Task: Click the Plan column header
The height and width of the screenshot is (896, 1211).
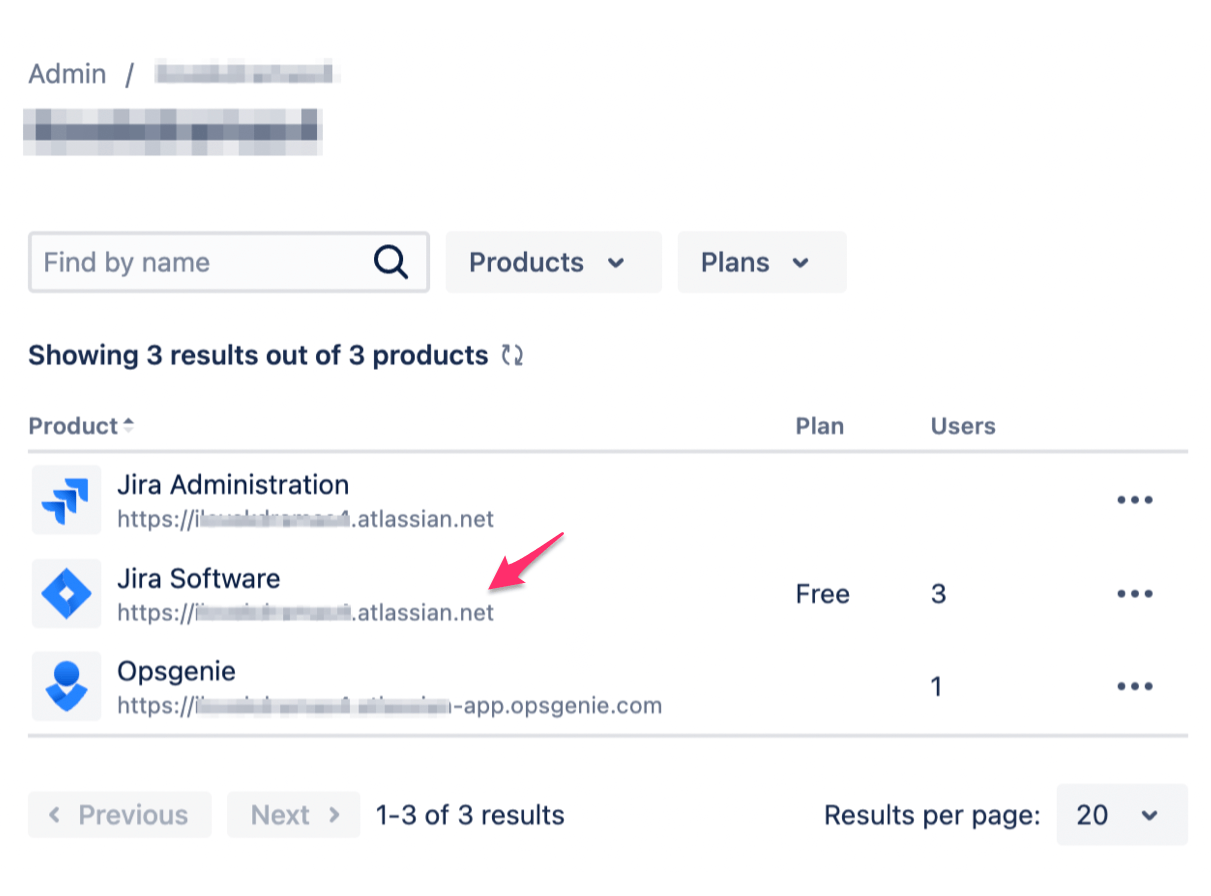Action: [820, 426]
